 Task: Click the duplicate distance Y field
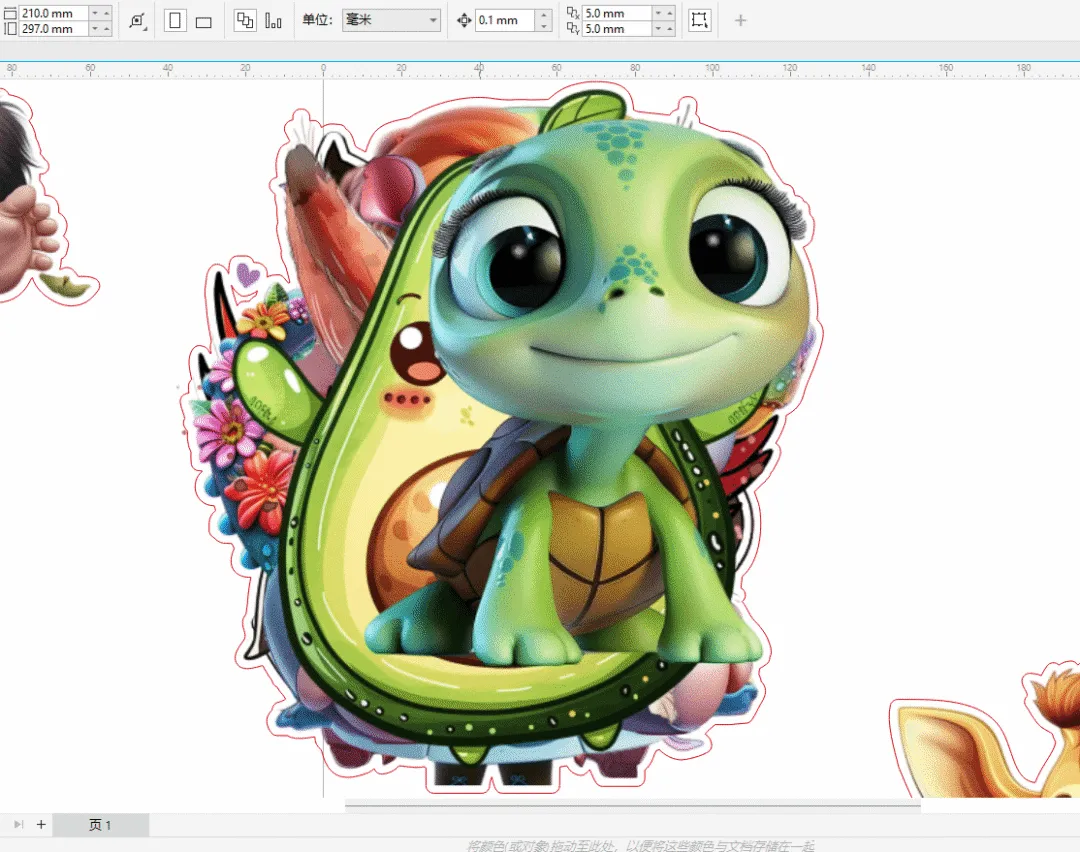click(615, 29)
